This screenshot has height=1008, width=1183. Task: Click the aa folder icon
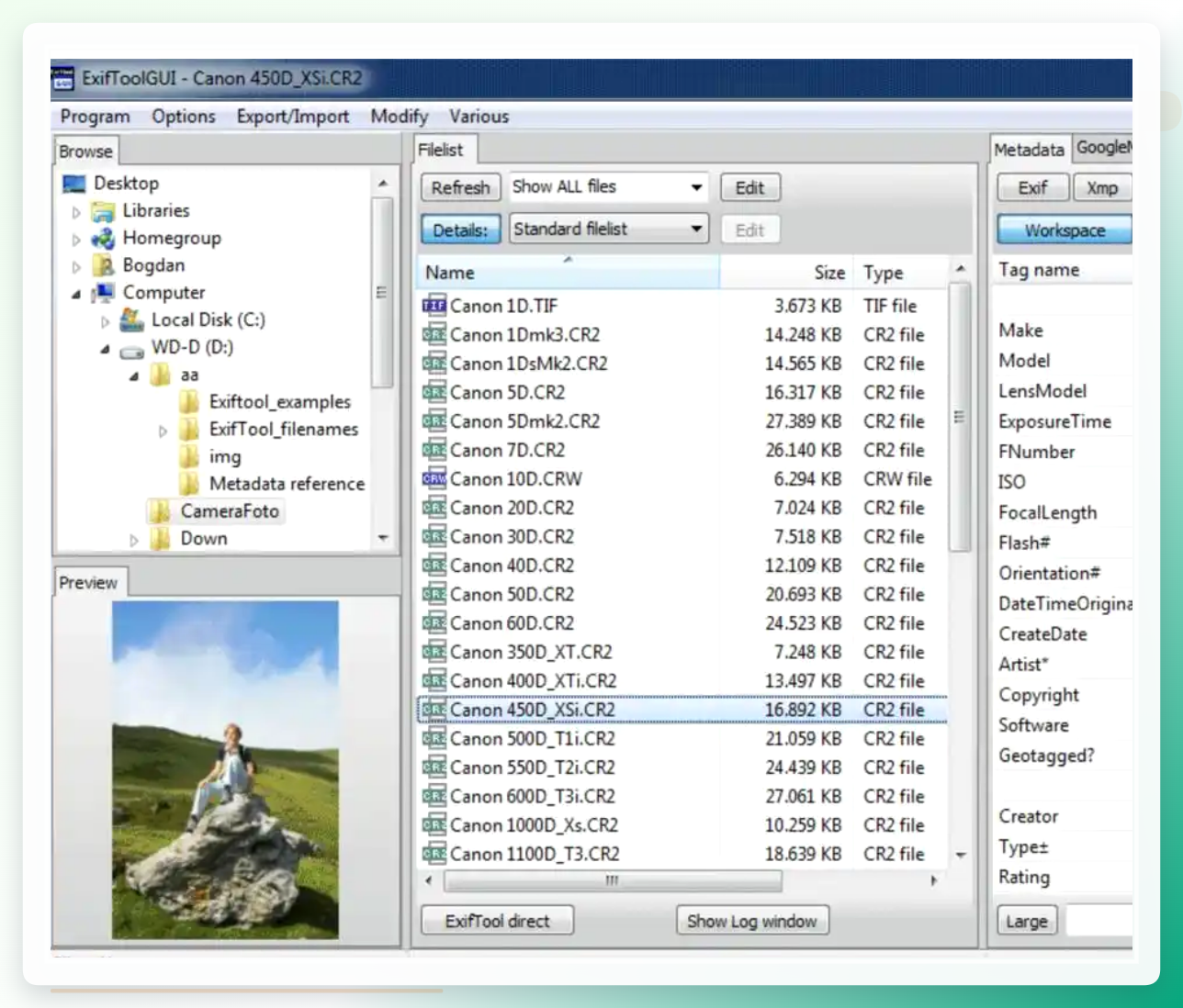click(x=161, y=375)
